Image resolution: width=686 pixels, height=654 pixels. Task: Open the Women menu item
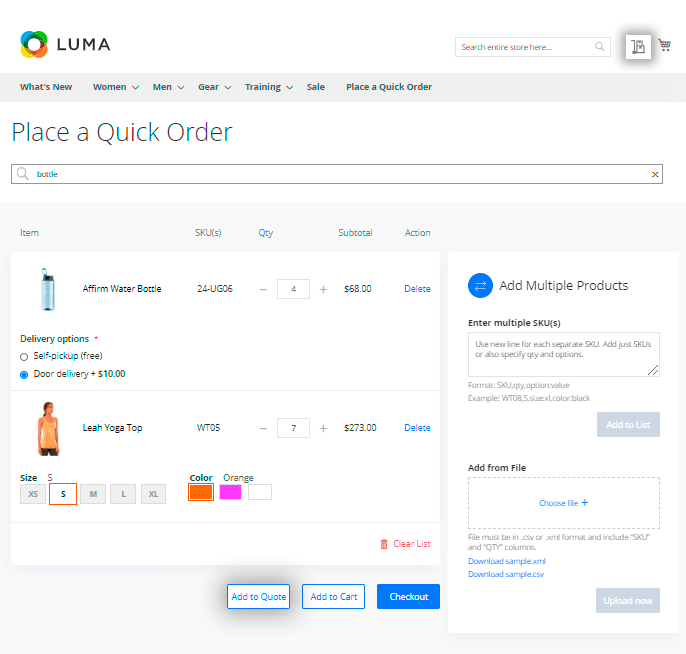[109, 87]
